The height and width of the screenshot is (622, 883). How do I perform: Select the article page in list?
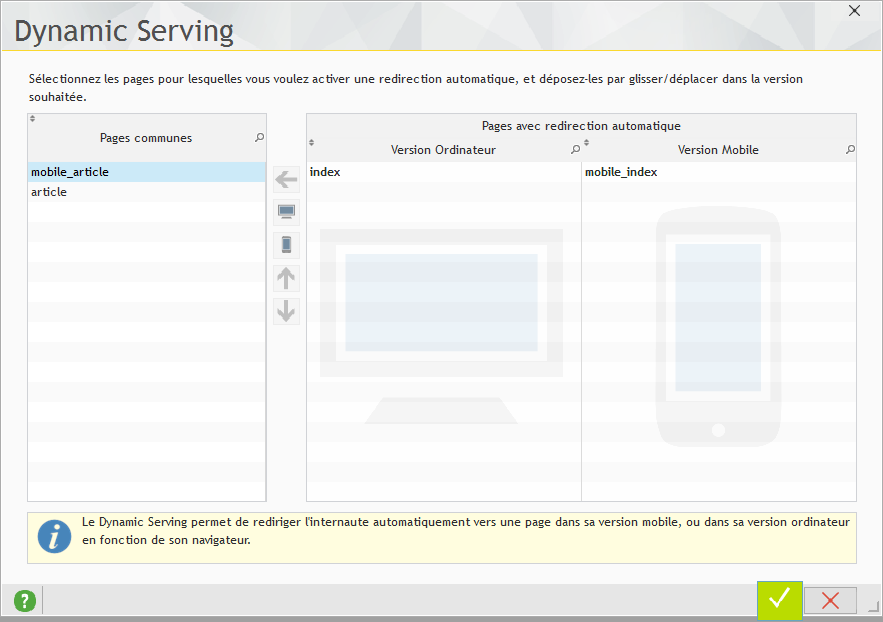click(49, 192)
